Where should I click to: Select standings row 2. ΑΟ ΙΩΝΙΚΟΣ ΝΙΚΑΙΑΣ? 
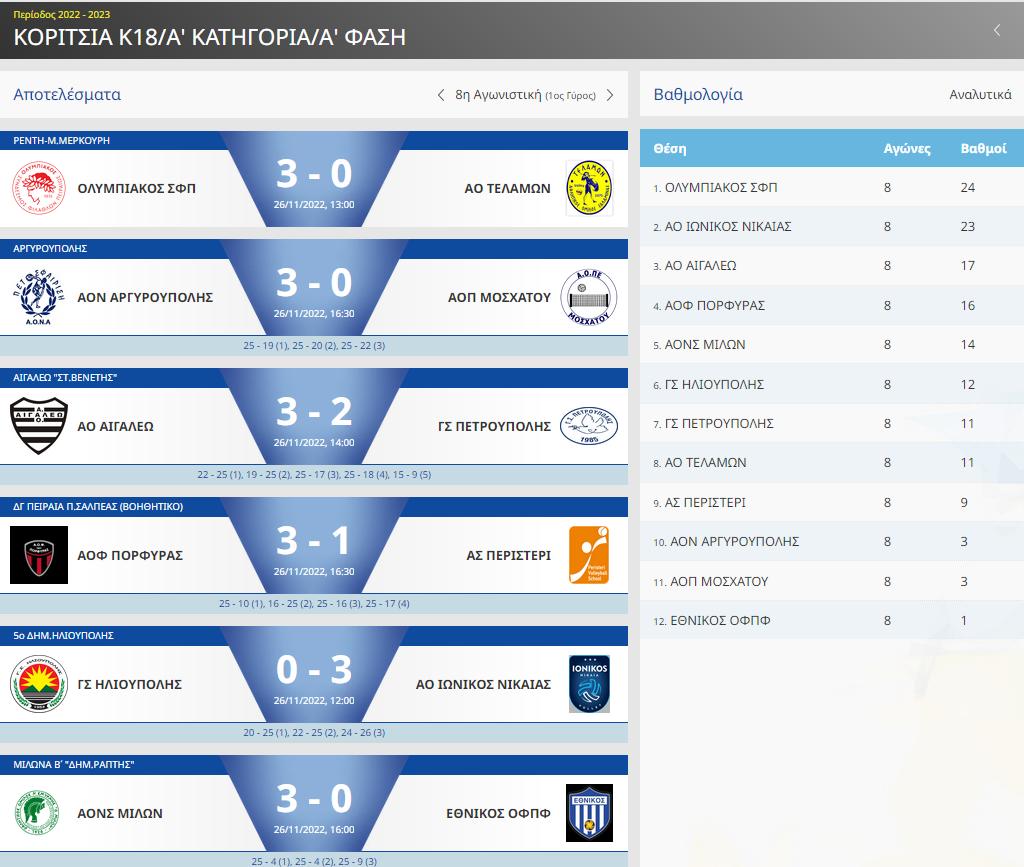(x=832, y=227)
